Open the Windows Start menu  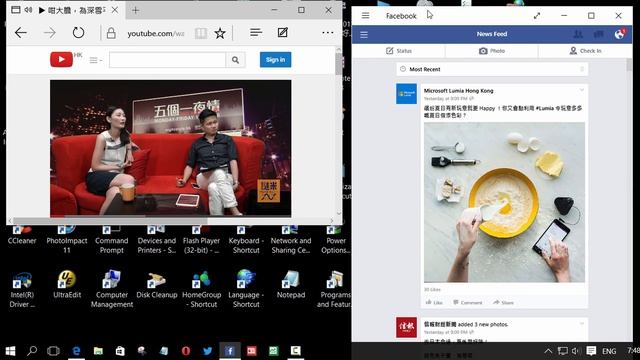[10, 351]
